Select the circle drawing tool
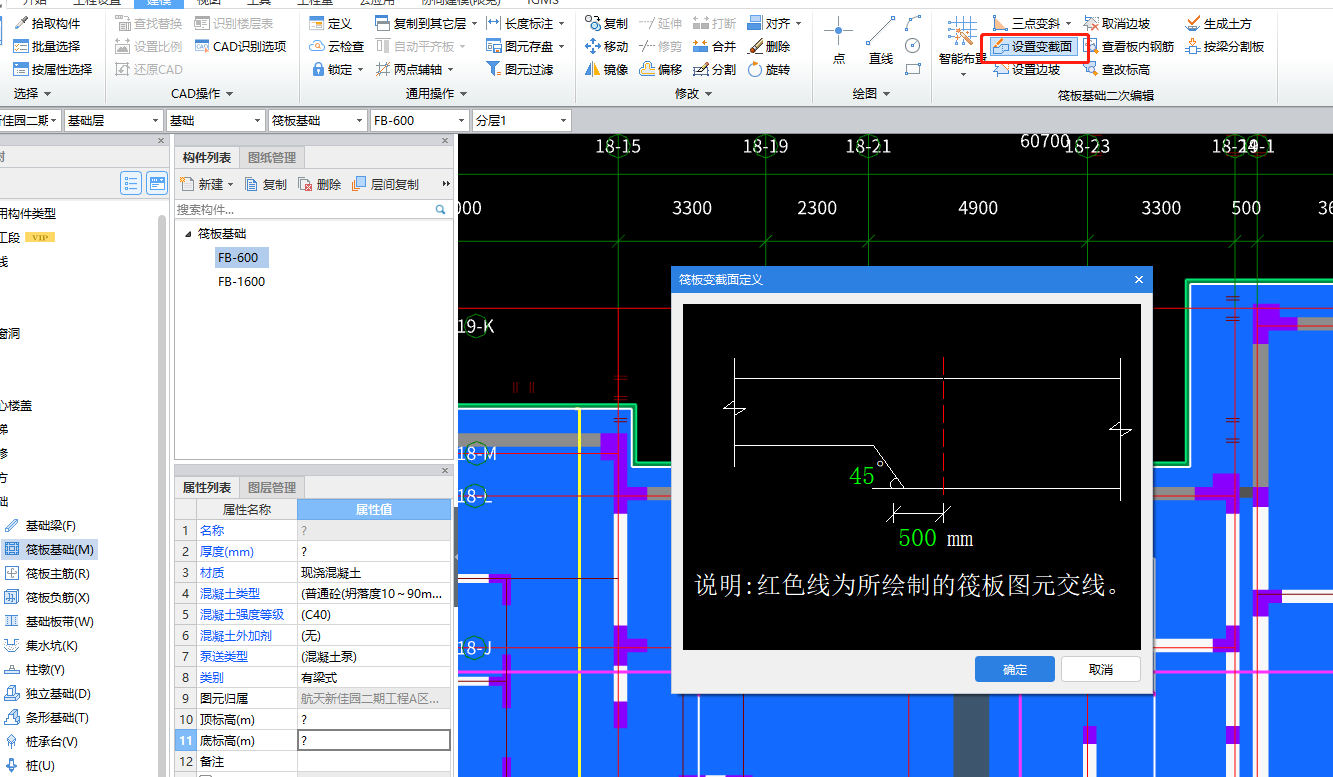Screen dimensions: 1333x777 (x=912, y=46)
